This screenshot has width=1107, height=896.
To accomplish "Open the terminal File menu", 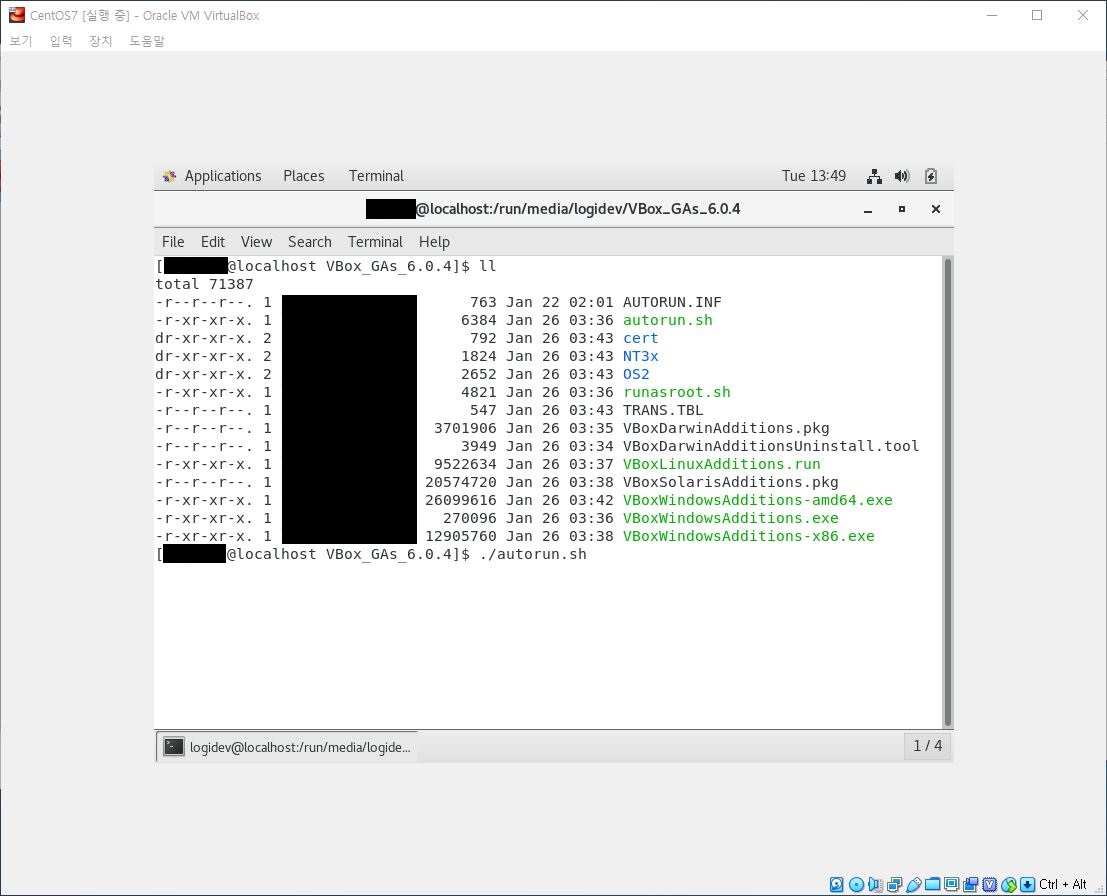I will pyautogui.click(x=173, y=241).
